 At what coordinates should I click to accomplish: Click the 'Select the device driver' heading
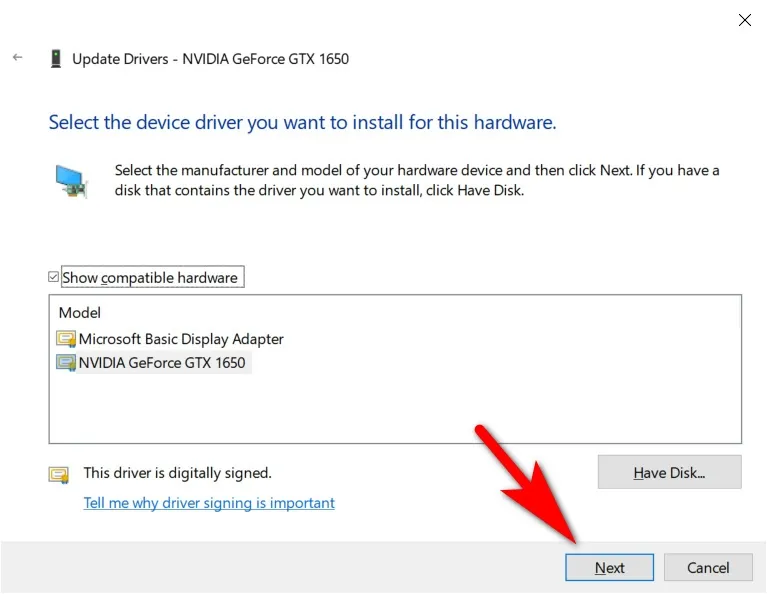[302, 122]
